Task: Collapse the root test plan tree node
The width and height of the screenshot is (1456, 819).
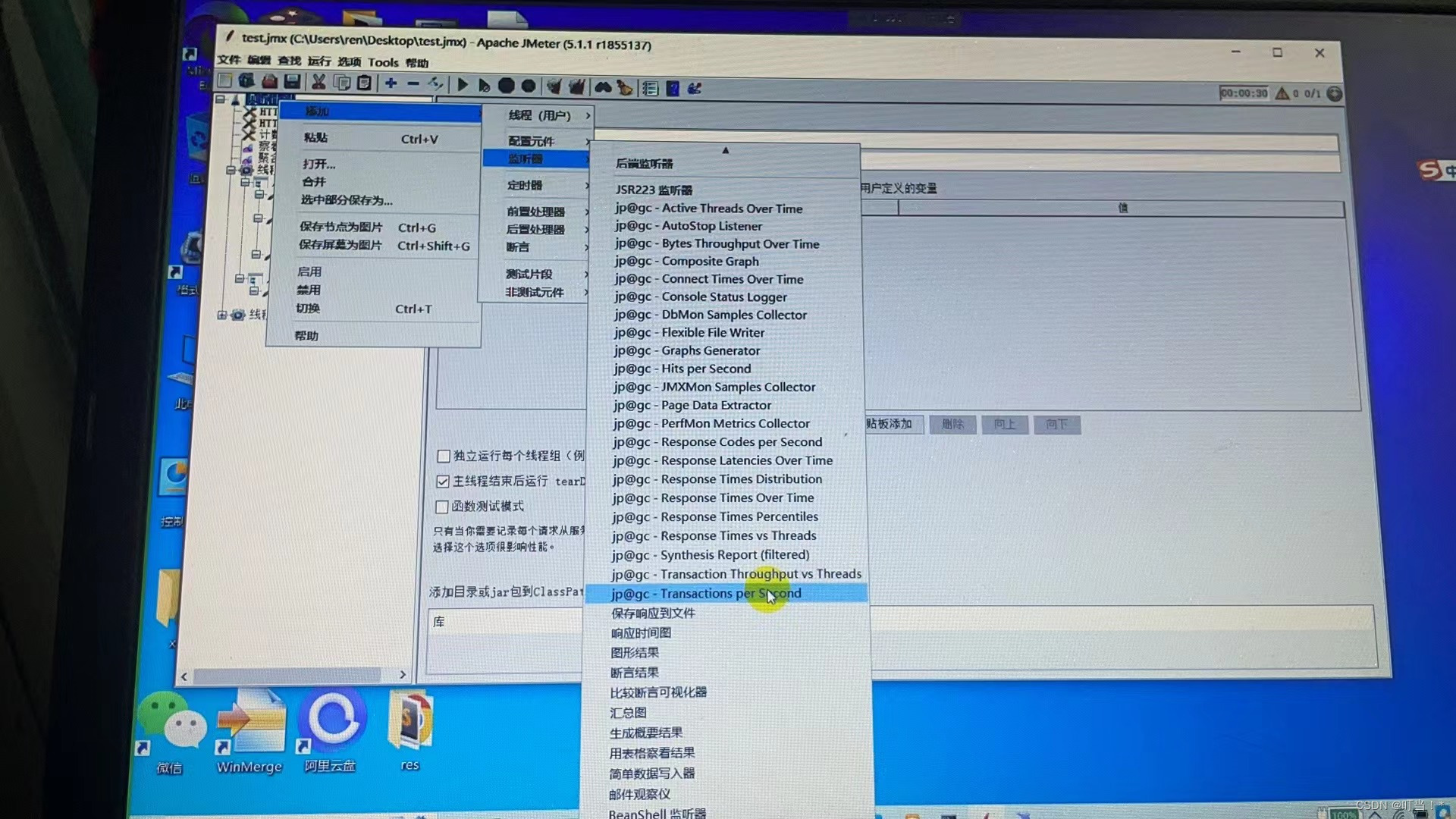Action: (221, 99)
